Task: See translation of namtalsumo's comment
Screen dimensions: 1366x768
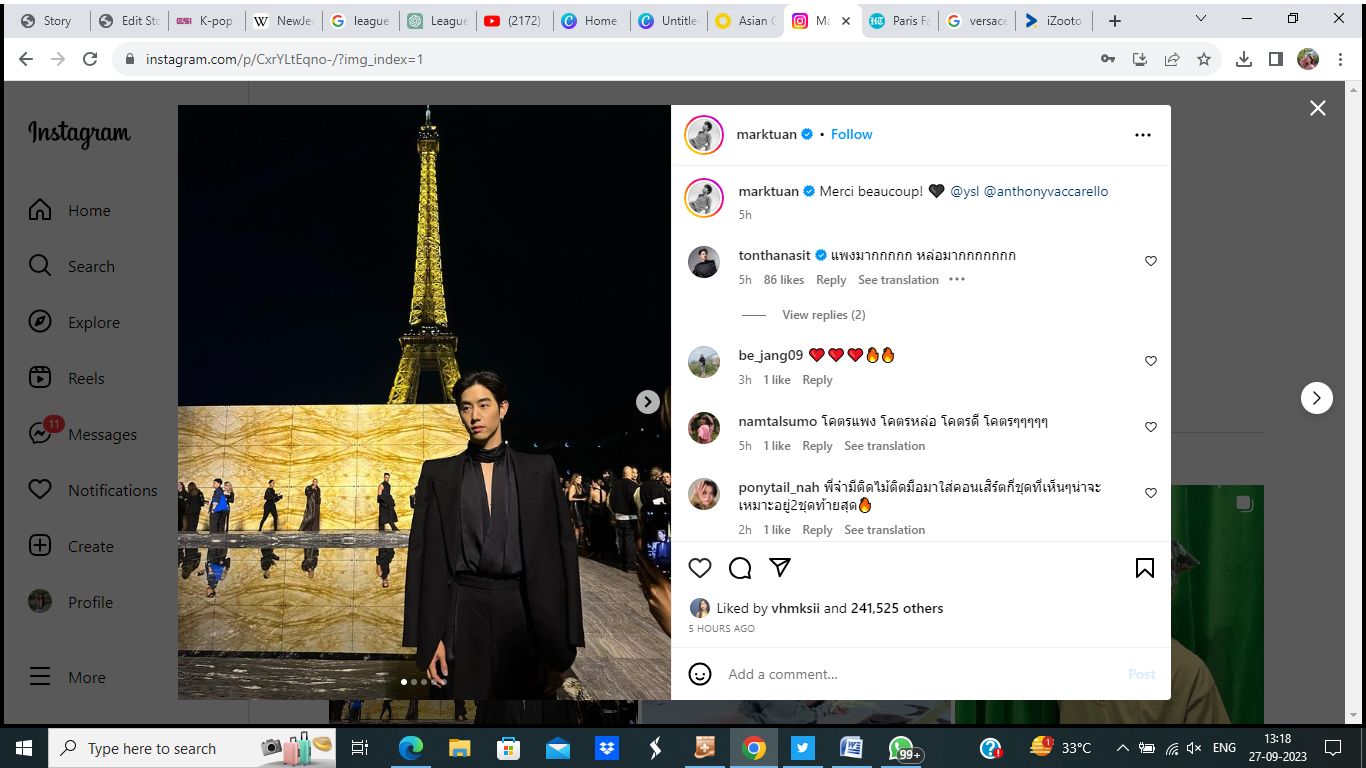Action: [x=884, y=446]
